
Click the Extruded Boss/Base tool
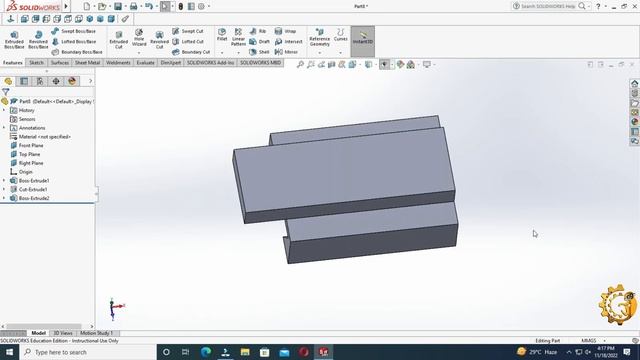point(14,40)
